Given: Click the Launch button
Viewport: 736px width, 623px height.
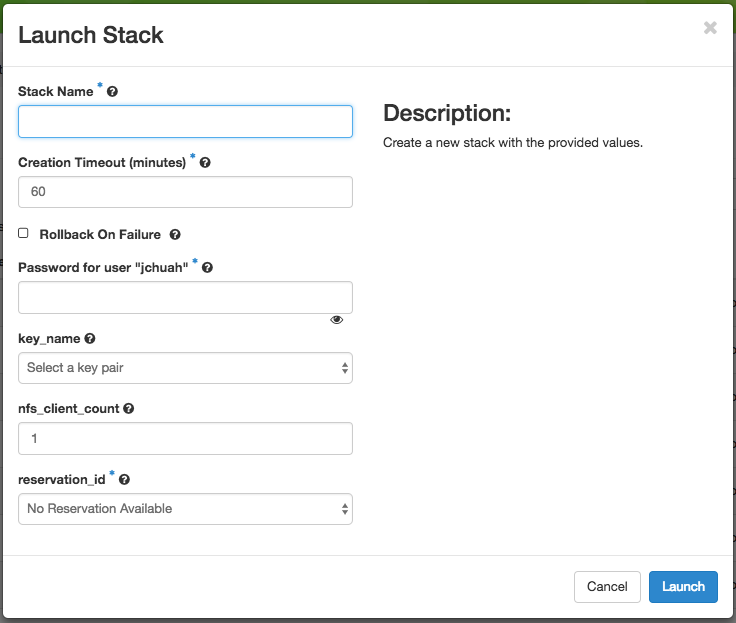Looking at the screenshot, I should click(683, 587).
